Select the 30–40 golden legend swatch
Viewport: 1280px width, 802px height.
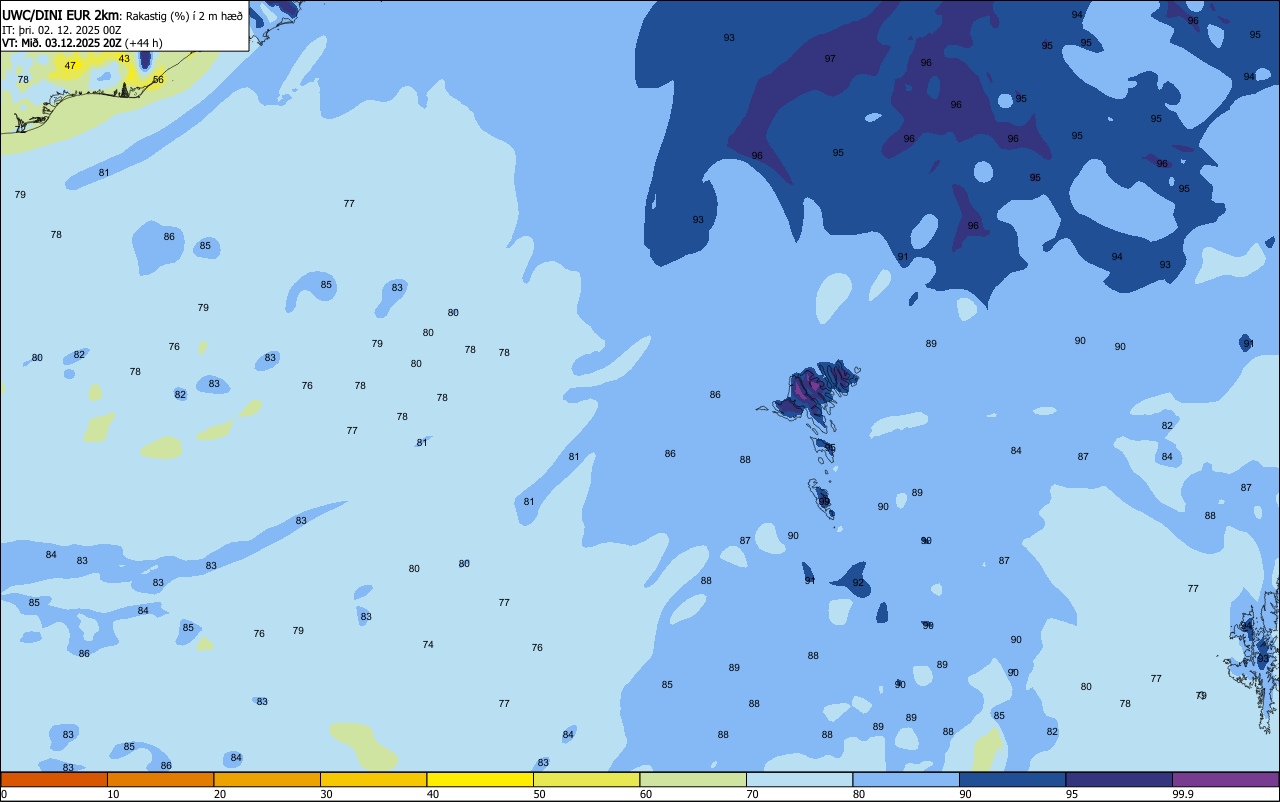point(373,779)
